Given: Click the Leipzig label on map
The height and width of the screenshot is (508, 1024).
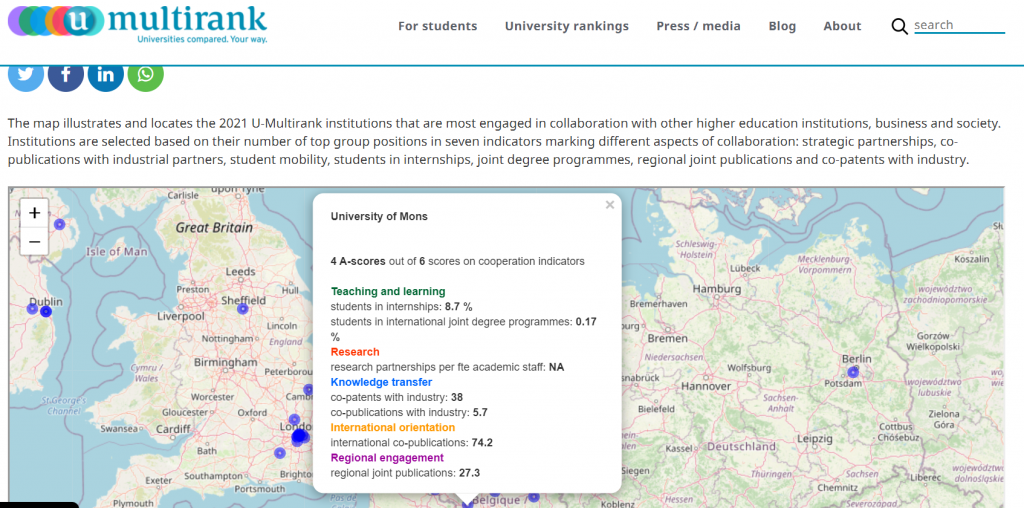Looking at the screenshot, I should 813,439.
